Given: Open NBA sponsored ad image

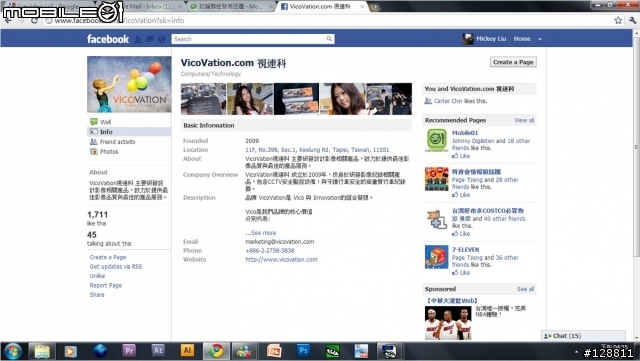Looking at the screenshot, I should 448,323.
